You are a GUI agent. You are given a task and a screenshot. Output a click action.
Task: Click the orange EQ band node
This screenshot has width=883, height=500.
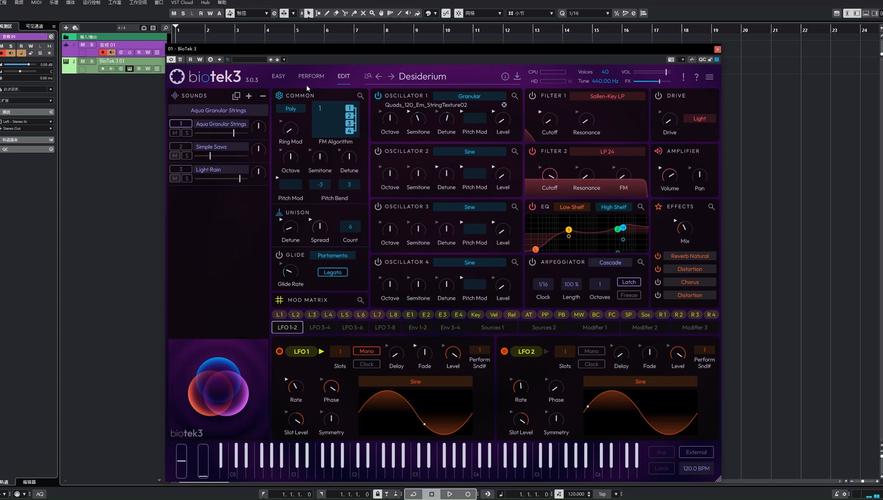tap(536, 249)
